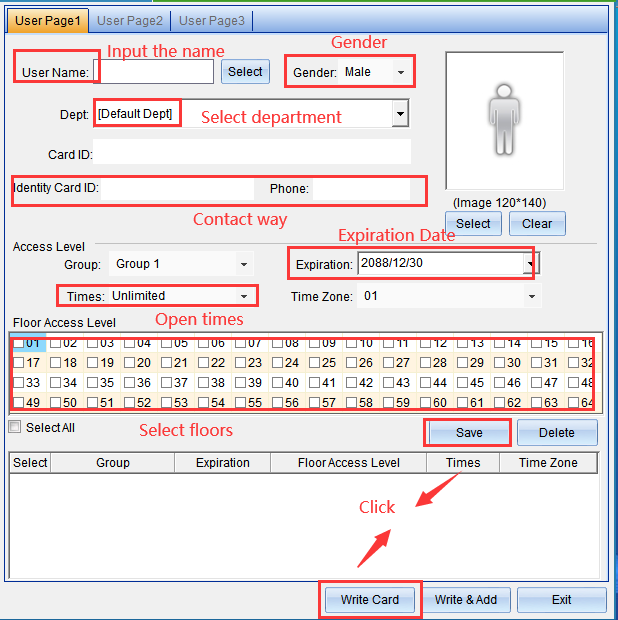Focus the User Name input field
Viewport: 618px width, 620px height.
(x=157, y=72)
